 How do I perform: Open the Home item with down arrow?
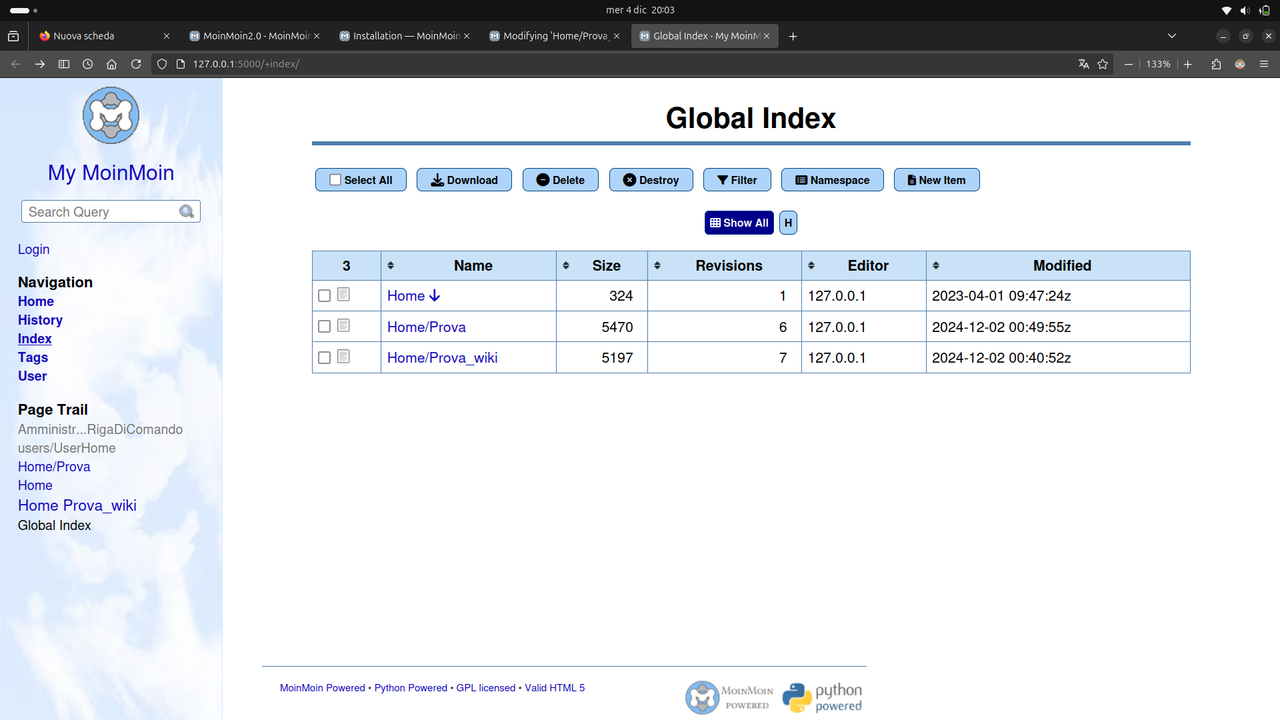pos(414,296)
